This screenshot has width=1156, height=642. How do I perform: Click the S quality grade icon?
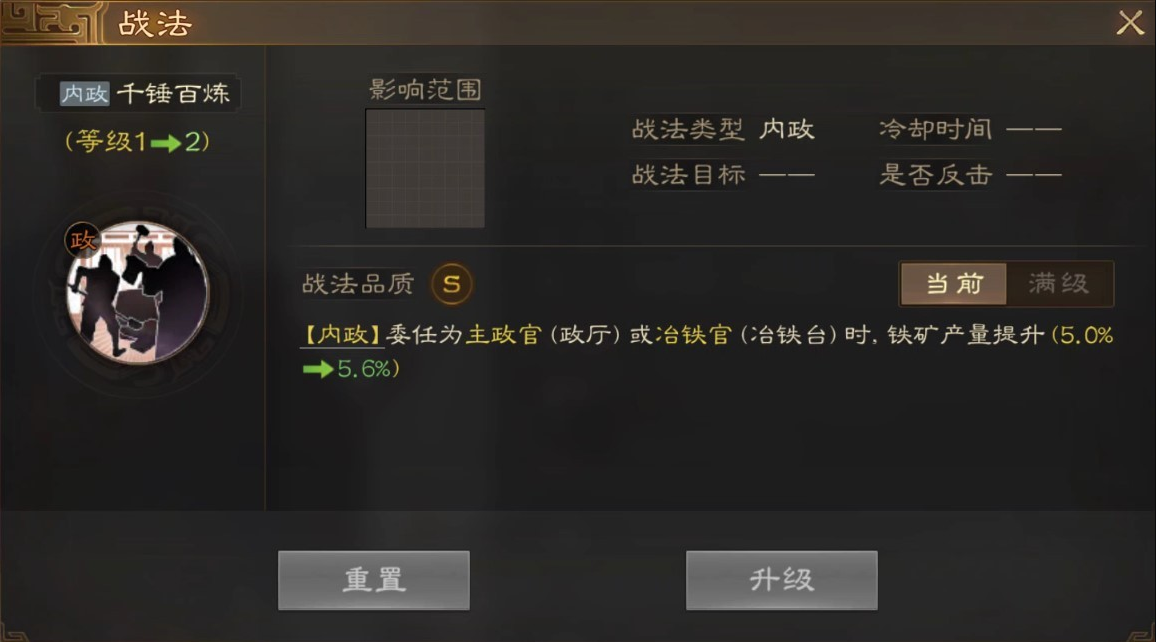pyautogui.click(x=451, y=284)
